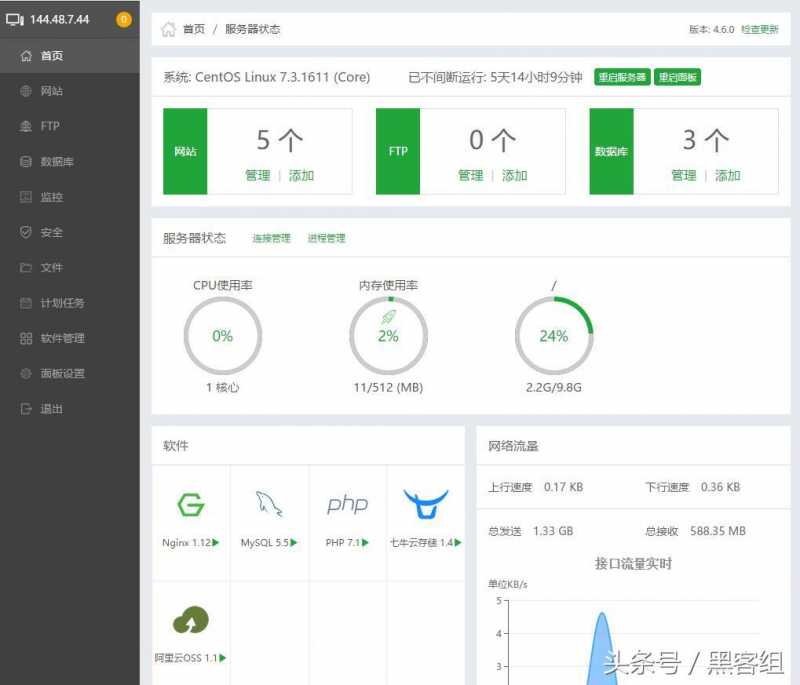Viewport: 800px width, 685px height.
Task: Click the 重启服务器 restart server button
Action: coord(622,77)
